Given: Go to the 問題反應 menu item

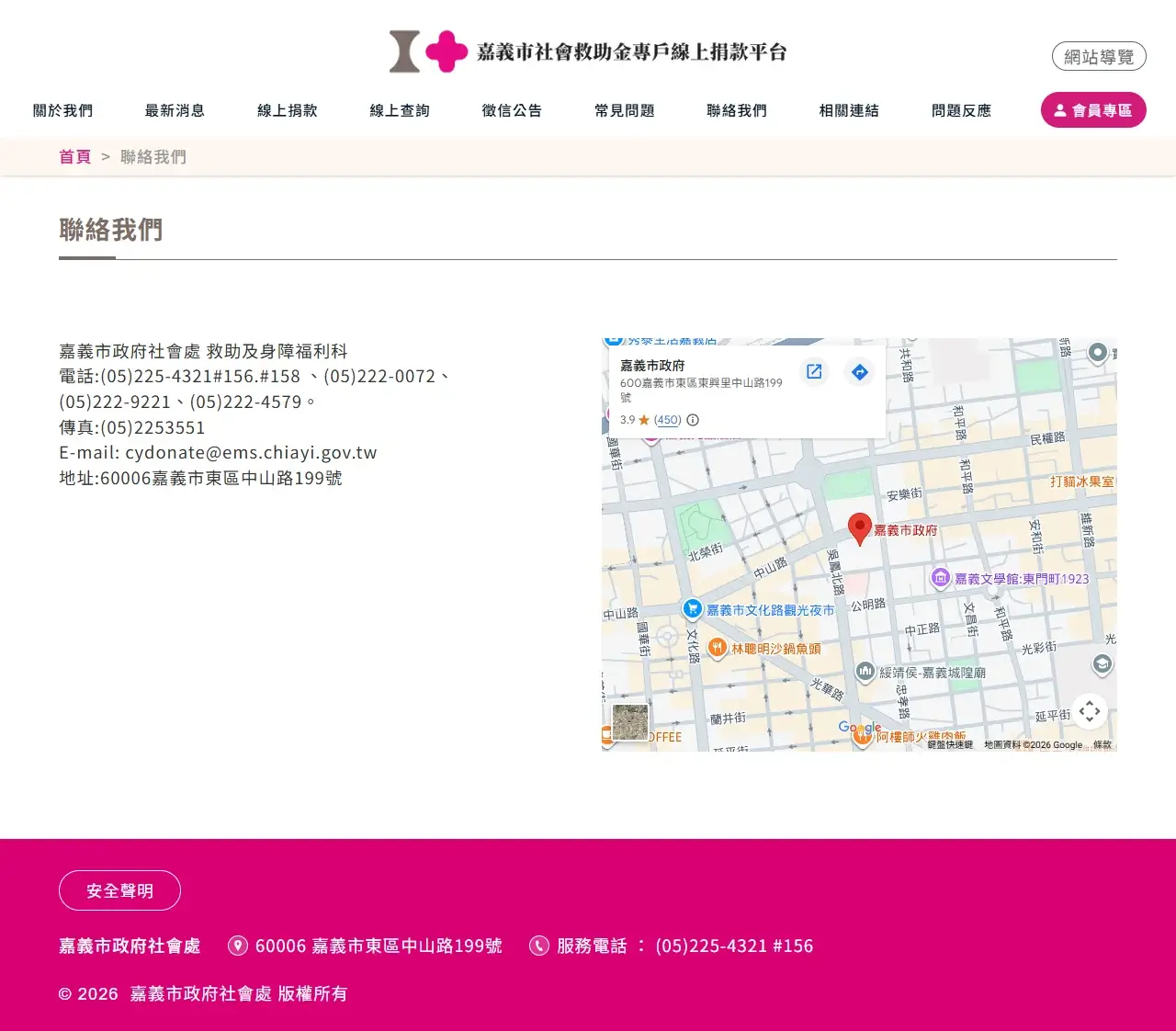Looking at the screenshot, I should point(962,110).
